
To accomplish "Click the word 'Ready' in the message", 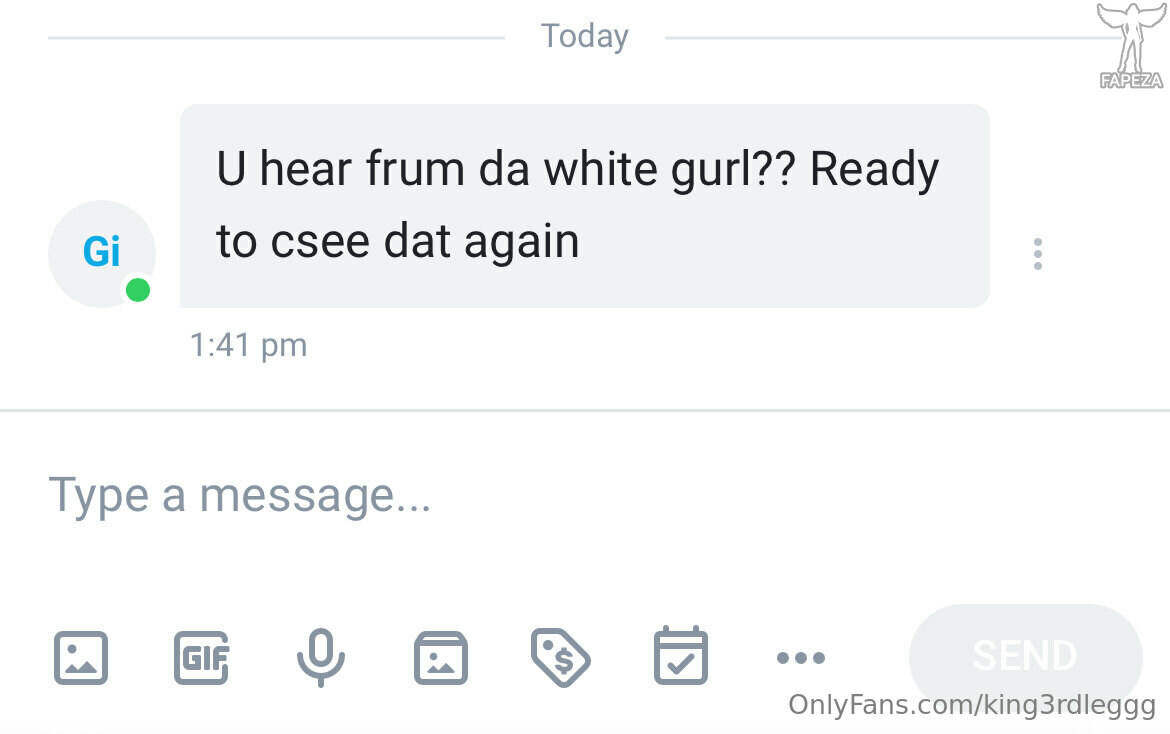I will (875, 170).
